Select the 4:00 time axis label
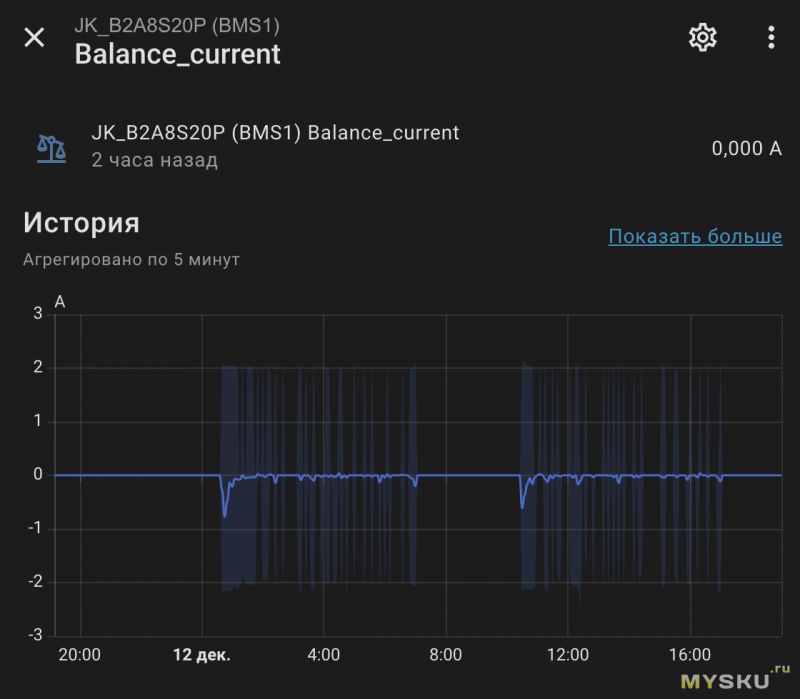The image size is (800, 699). (323, 656)
